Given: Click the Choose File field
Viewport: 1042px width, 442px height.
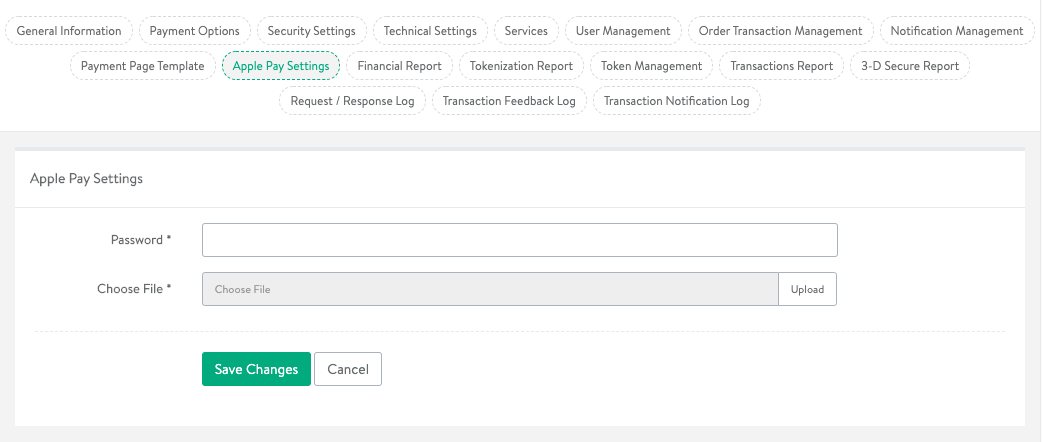Looking at the screenshot, I should [x=490, y=289].
